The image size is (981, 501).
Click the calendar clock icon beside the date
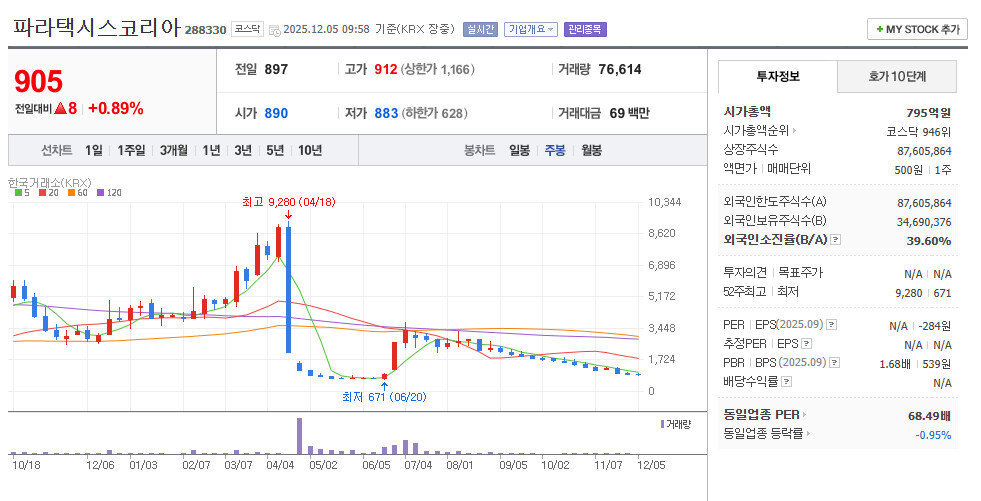tap(274, 30)
